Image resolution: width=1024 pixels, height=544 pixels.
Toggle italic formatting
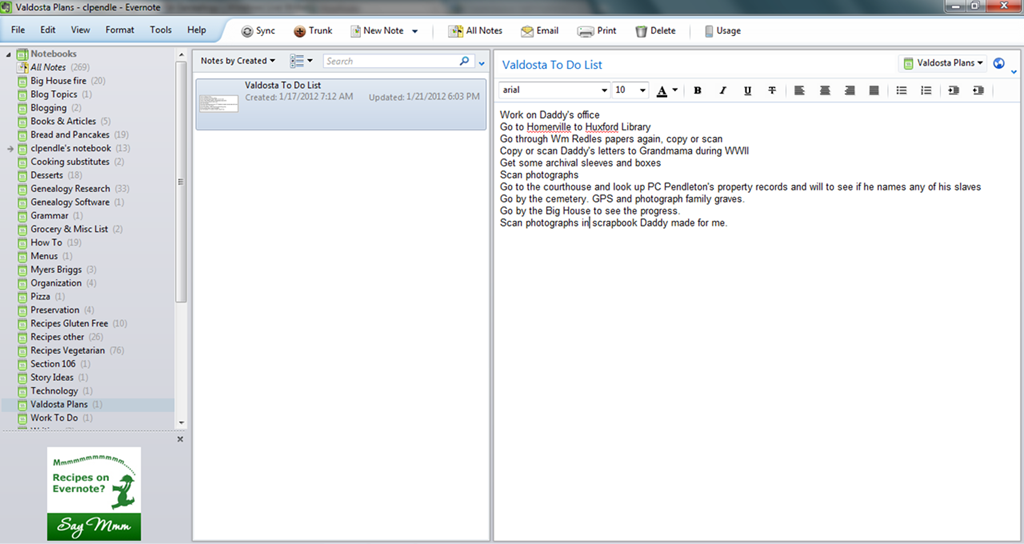click(722, 90)
